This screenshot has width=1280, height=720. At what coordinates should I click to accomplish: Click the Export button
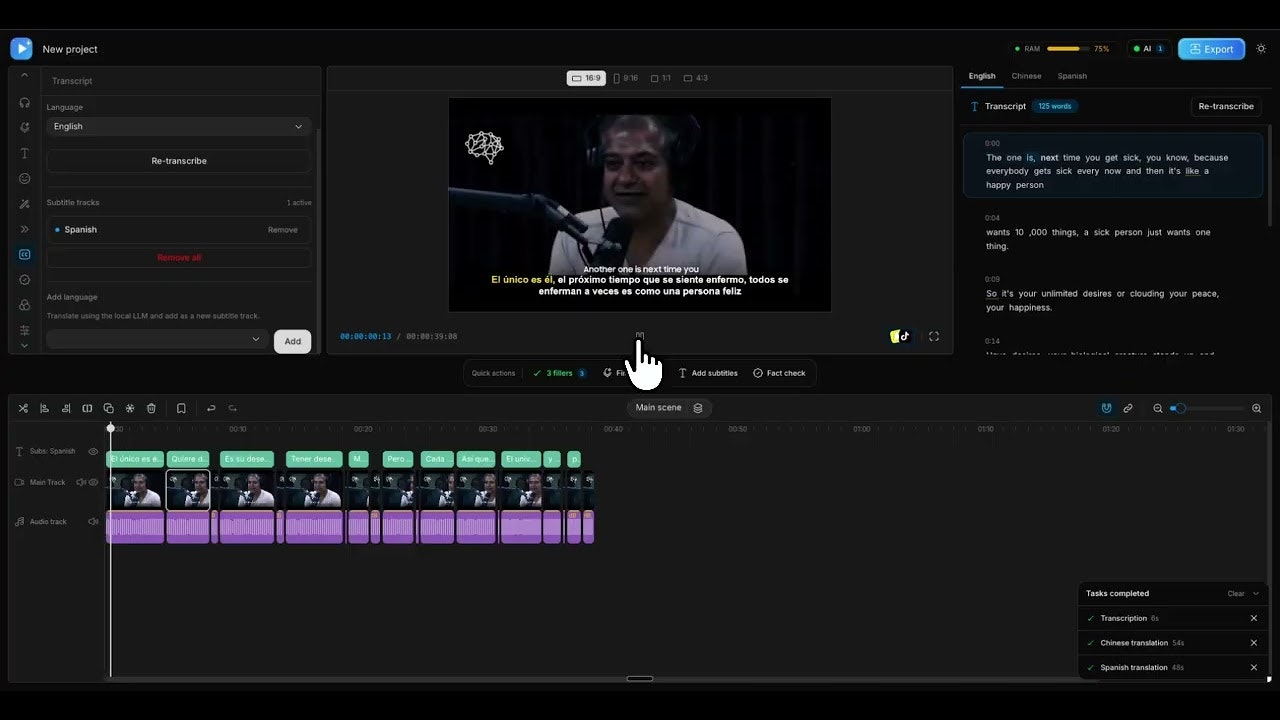coord(1211,48)
